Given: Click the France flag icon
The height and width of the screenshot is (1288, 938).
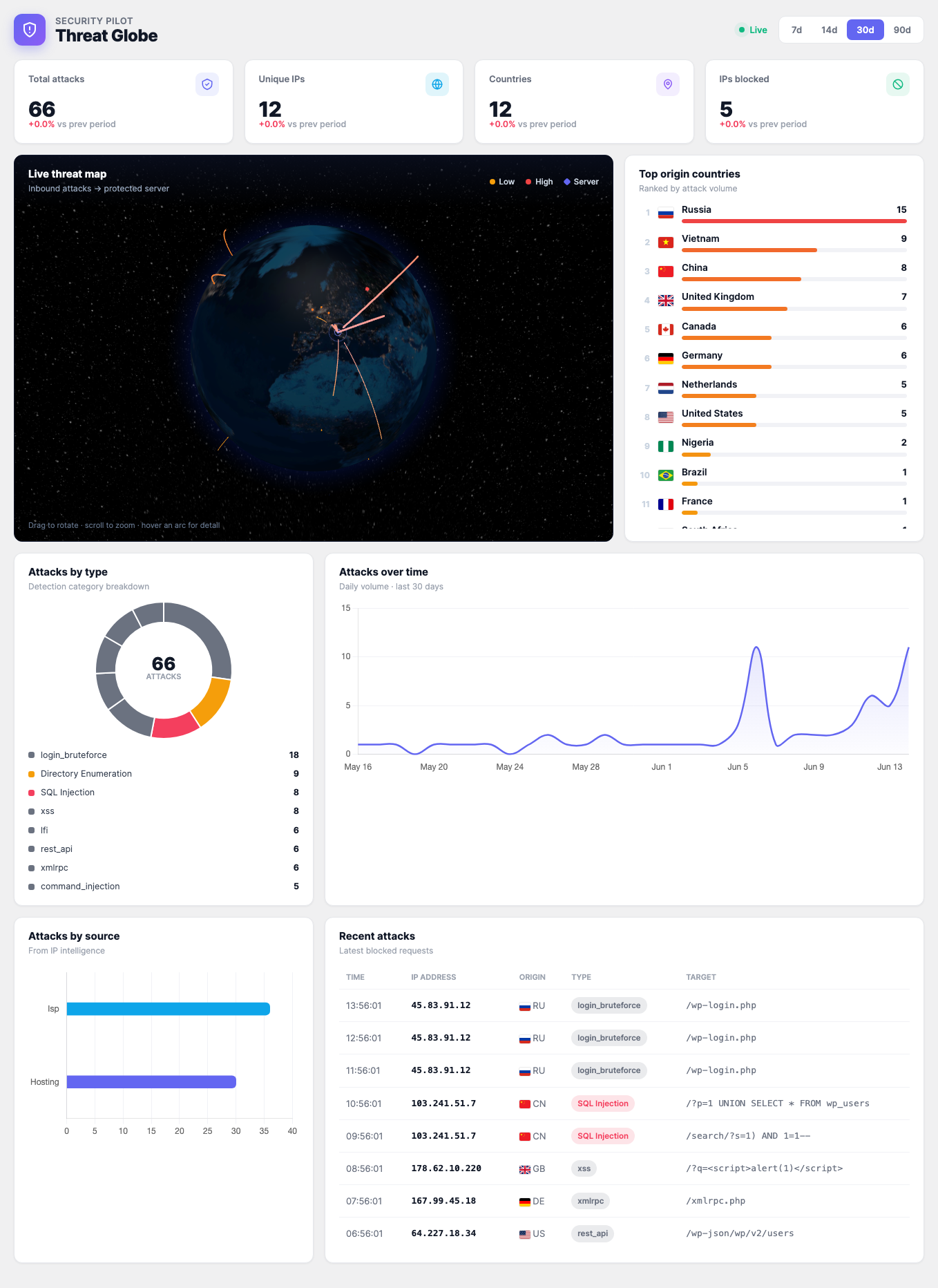Looking at the screenshot, I should click(666, 504).
